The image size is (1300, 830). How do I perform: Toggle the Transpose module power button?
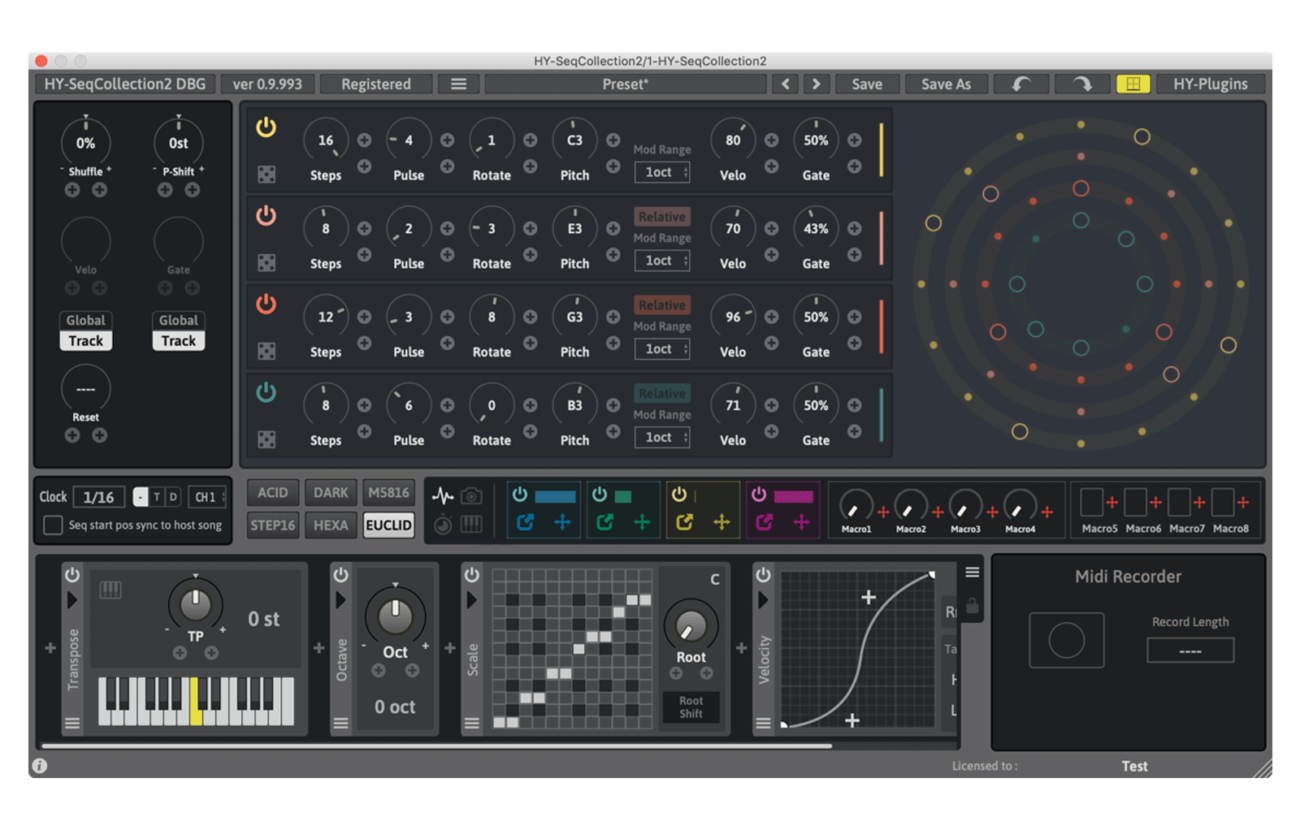pos(72,575)
